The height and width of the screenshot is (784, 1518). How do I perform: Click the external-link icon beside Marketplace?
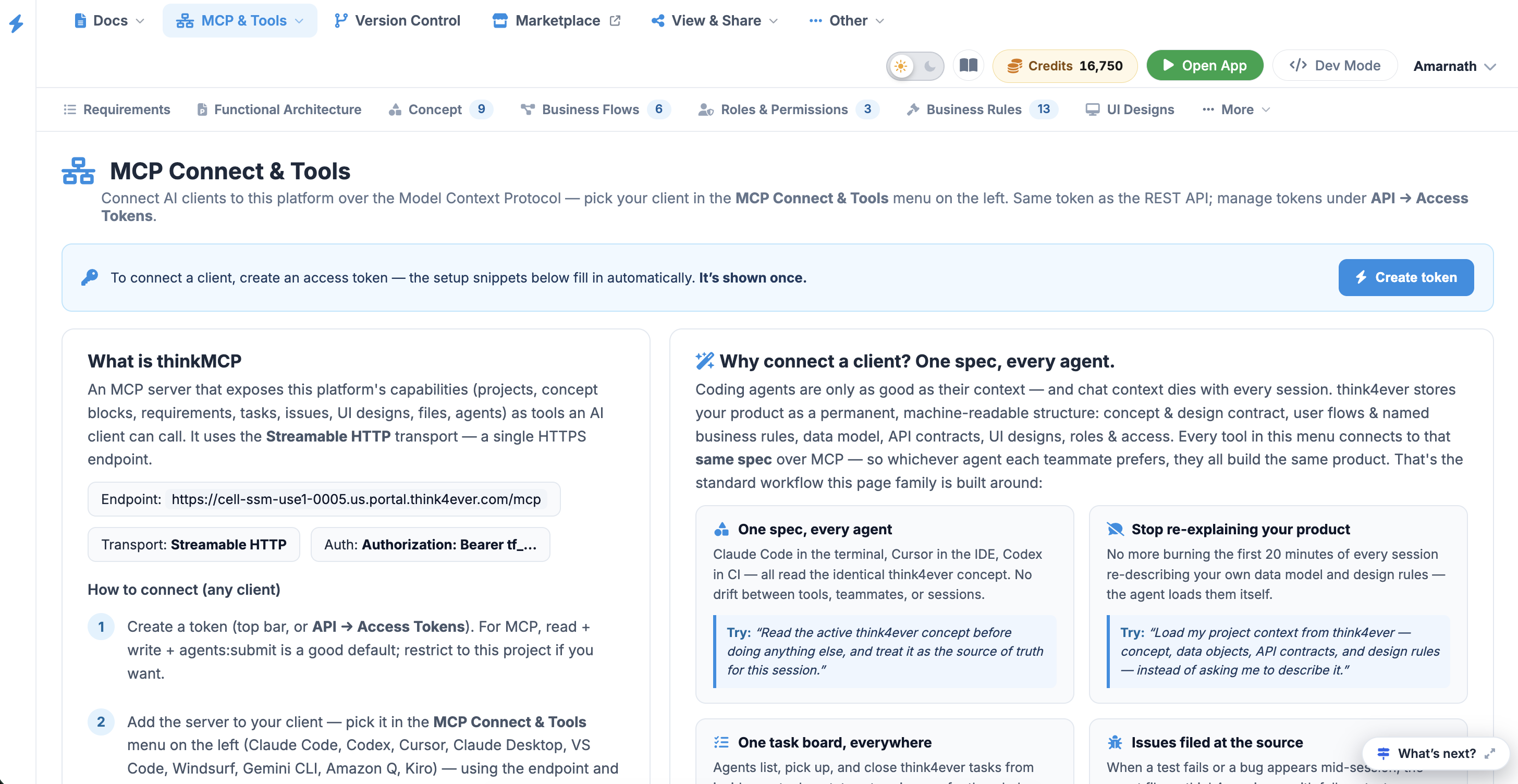click(615, 21)
